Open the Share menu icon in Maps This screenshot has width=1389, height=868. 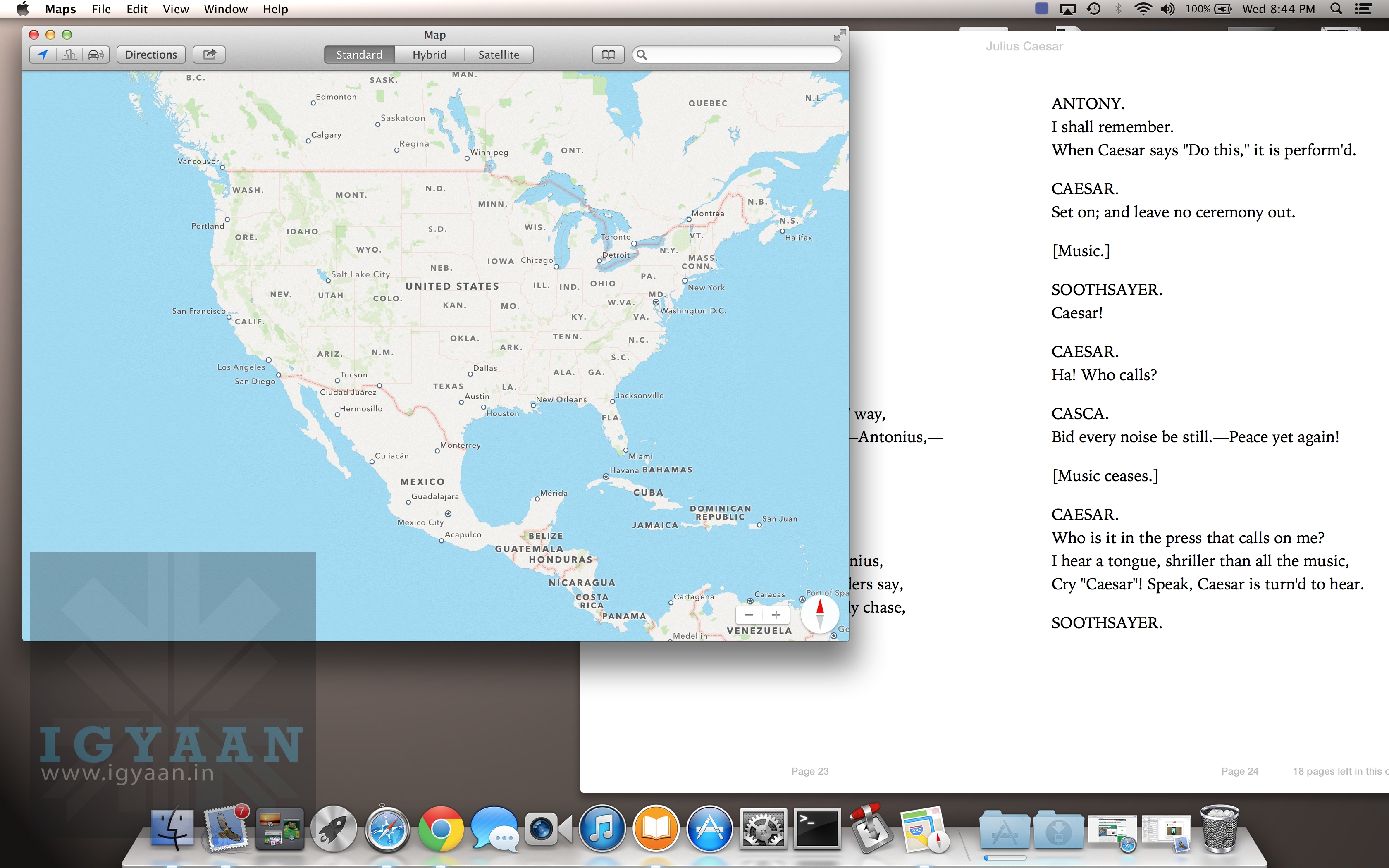pos(209,54)
